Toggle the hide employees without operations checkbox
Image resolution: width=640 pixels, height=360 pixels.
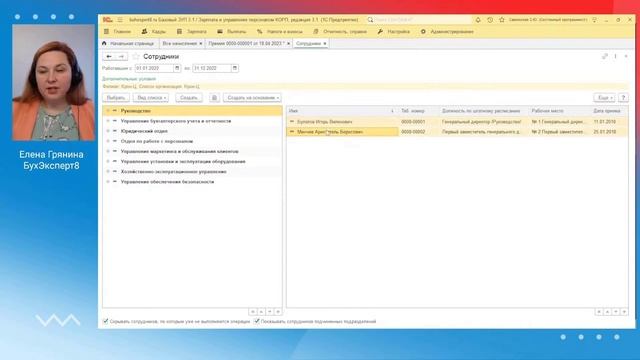pyautogui.click(x=106, y=321)
